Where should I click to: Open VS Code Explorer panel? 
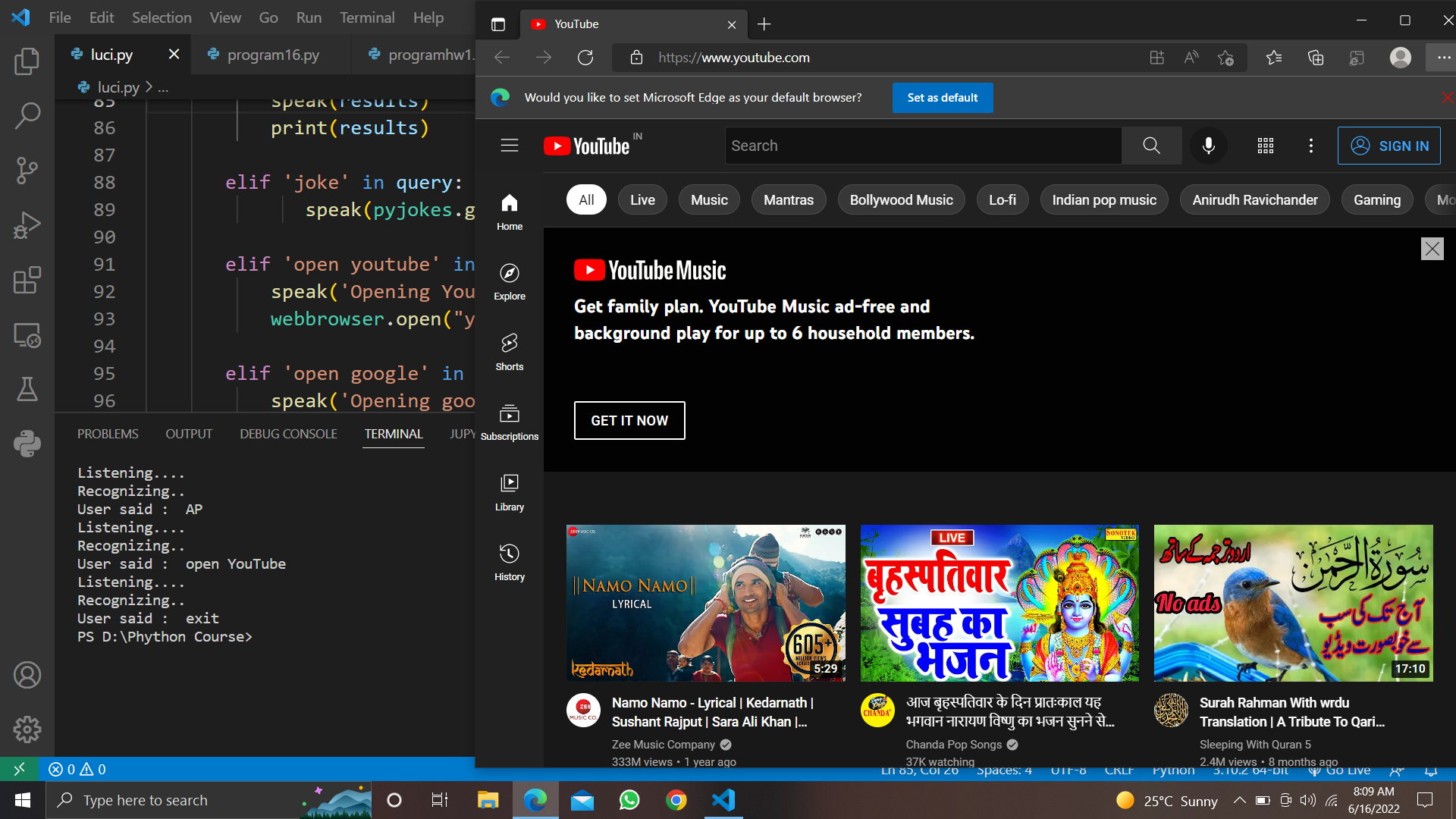pos(27,61)
